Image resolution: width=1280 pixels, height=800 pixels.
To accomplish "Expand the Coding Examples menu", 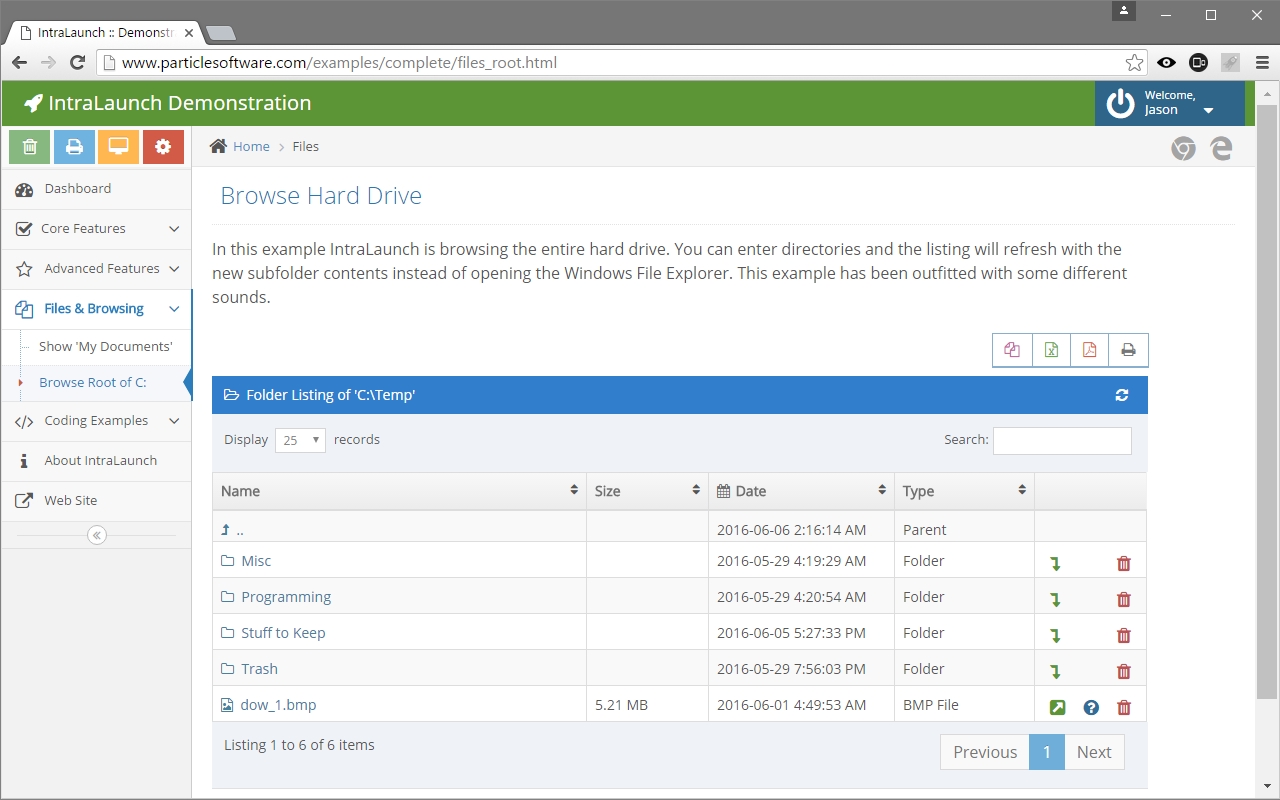I will point(96,421).
